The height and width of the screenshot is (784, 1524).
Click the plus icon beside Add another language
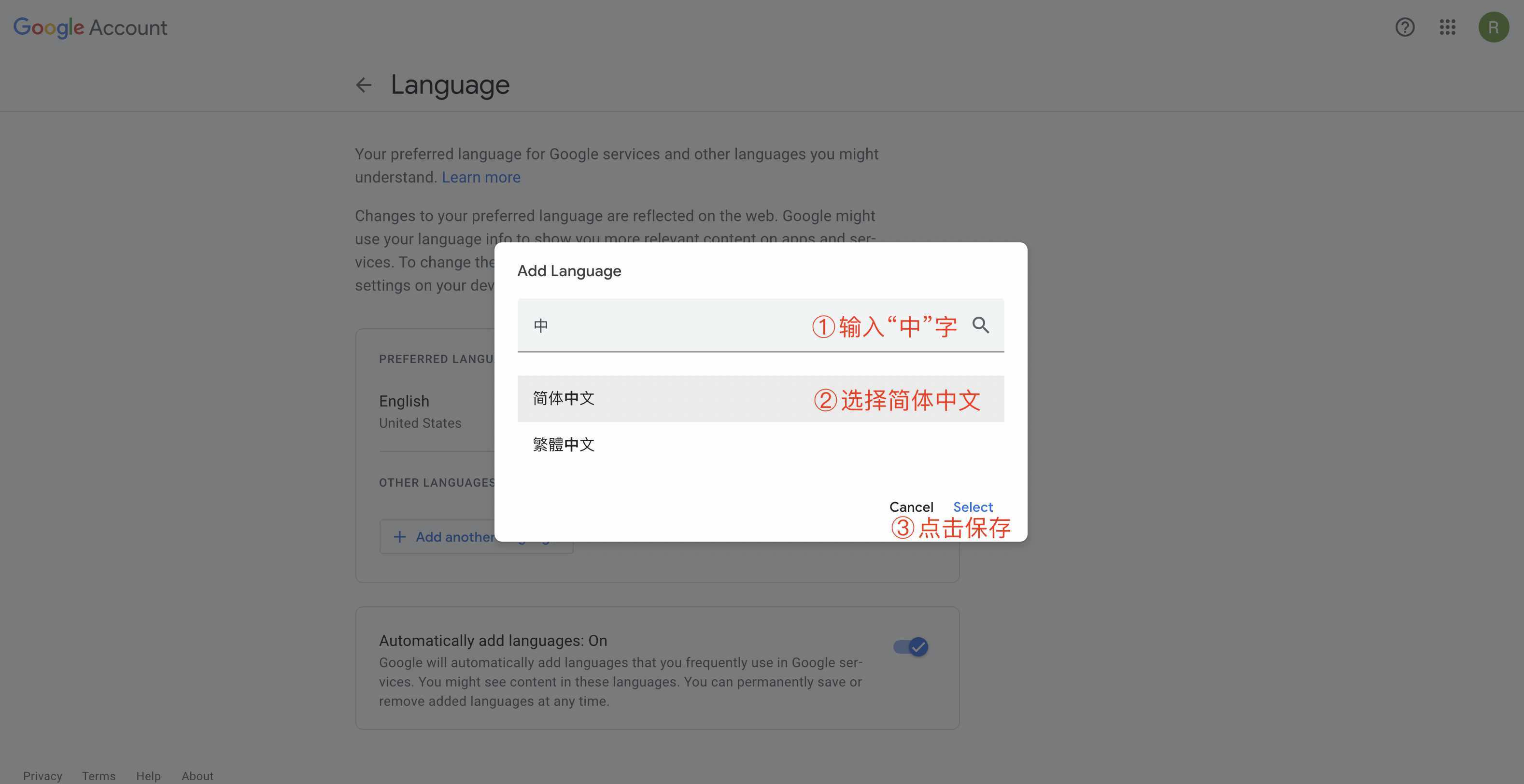tap(399, 536)
